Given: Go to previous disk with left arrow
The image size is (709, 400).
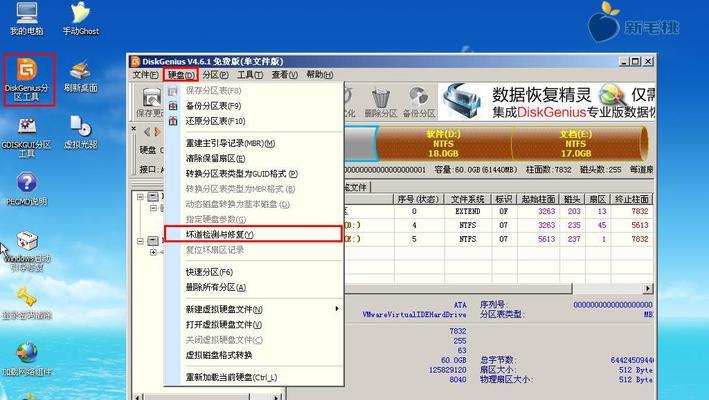Looking at the screenshot, I should (x=147, y=132).
